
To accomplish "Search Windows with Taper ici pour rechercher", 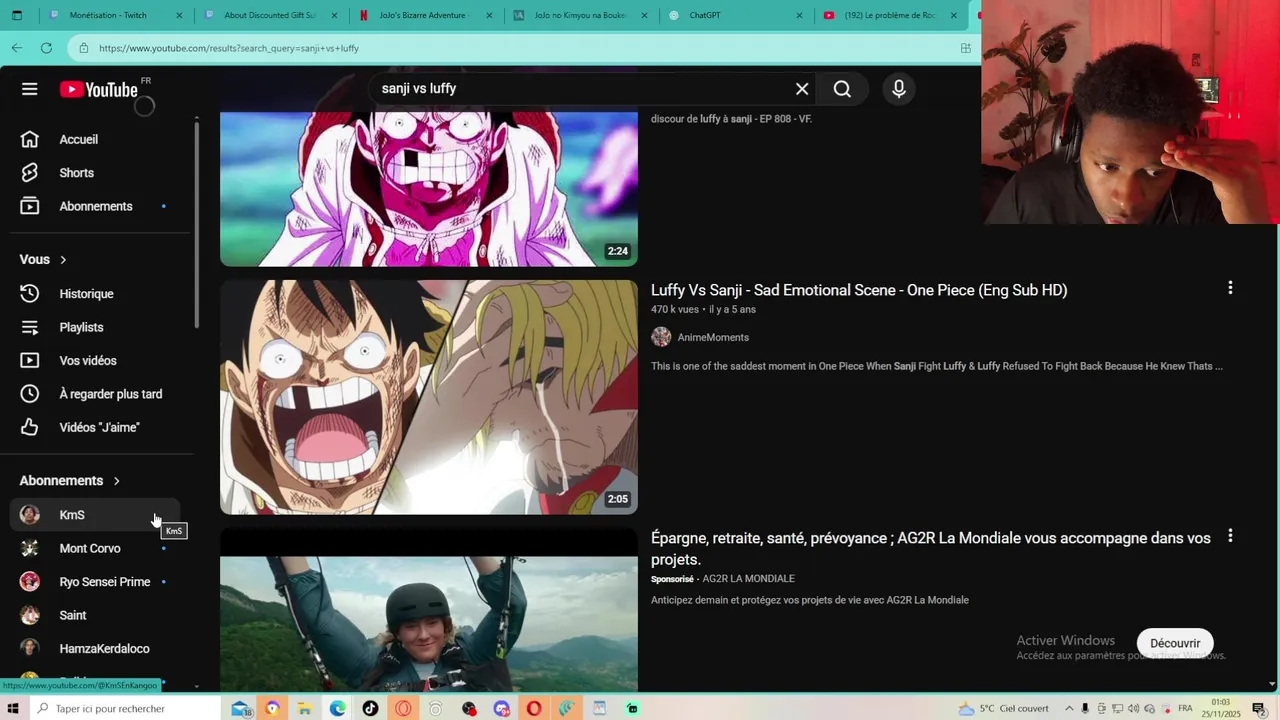I will [x=123, y=708].
